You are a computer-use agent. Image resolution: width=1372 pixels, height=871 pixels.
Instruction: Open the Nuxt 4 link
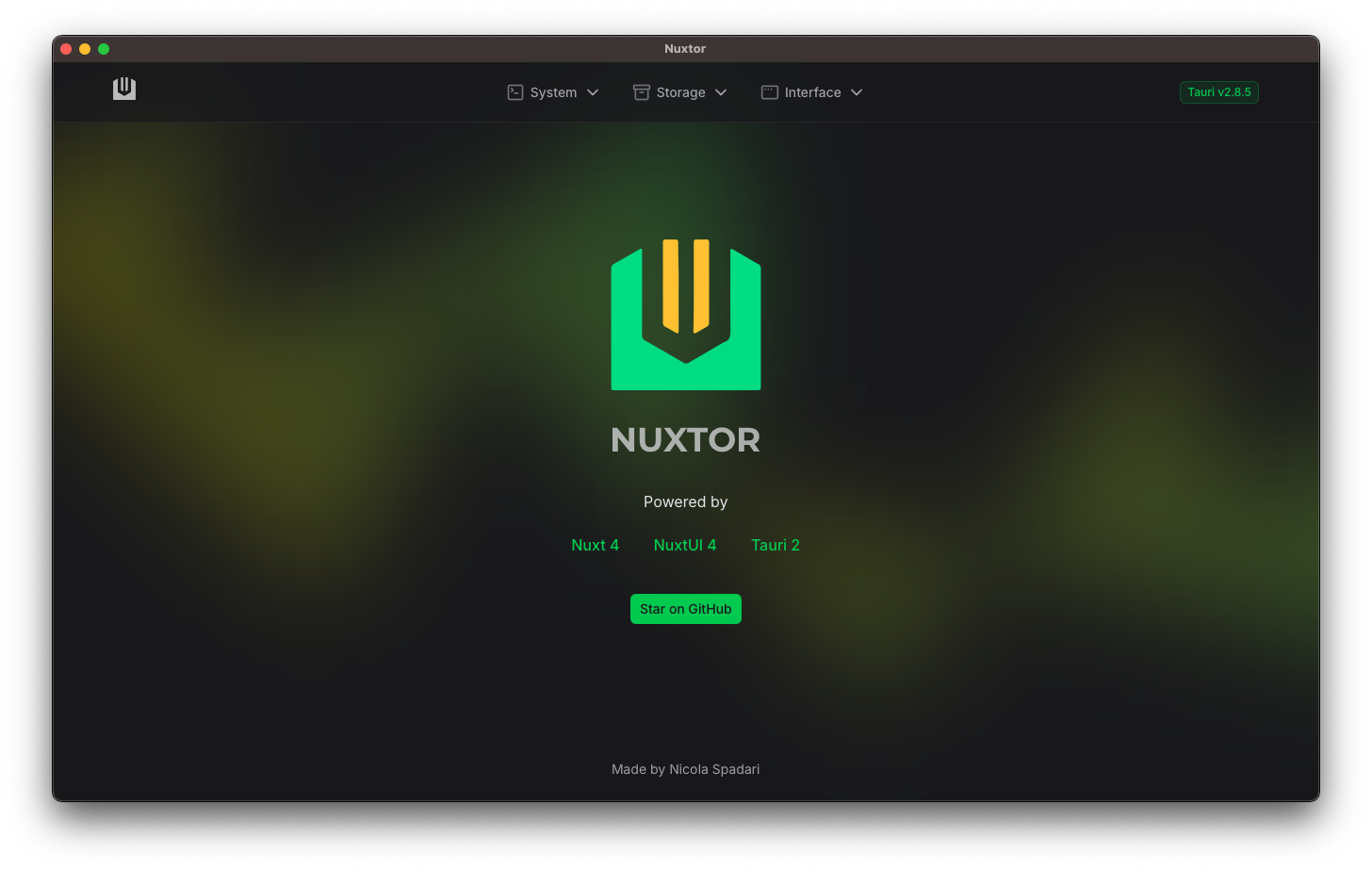pos(596,545)
